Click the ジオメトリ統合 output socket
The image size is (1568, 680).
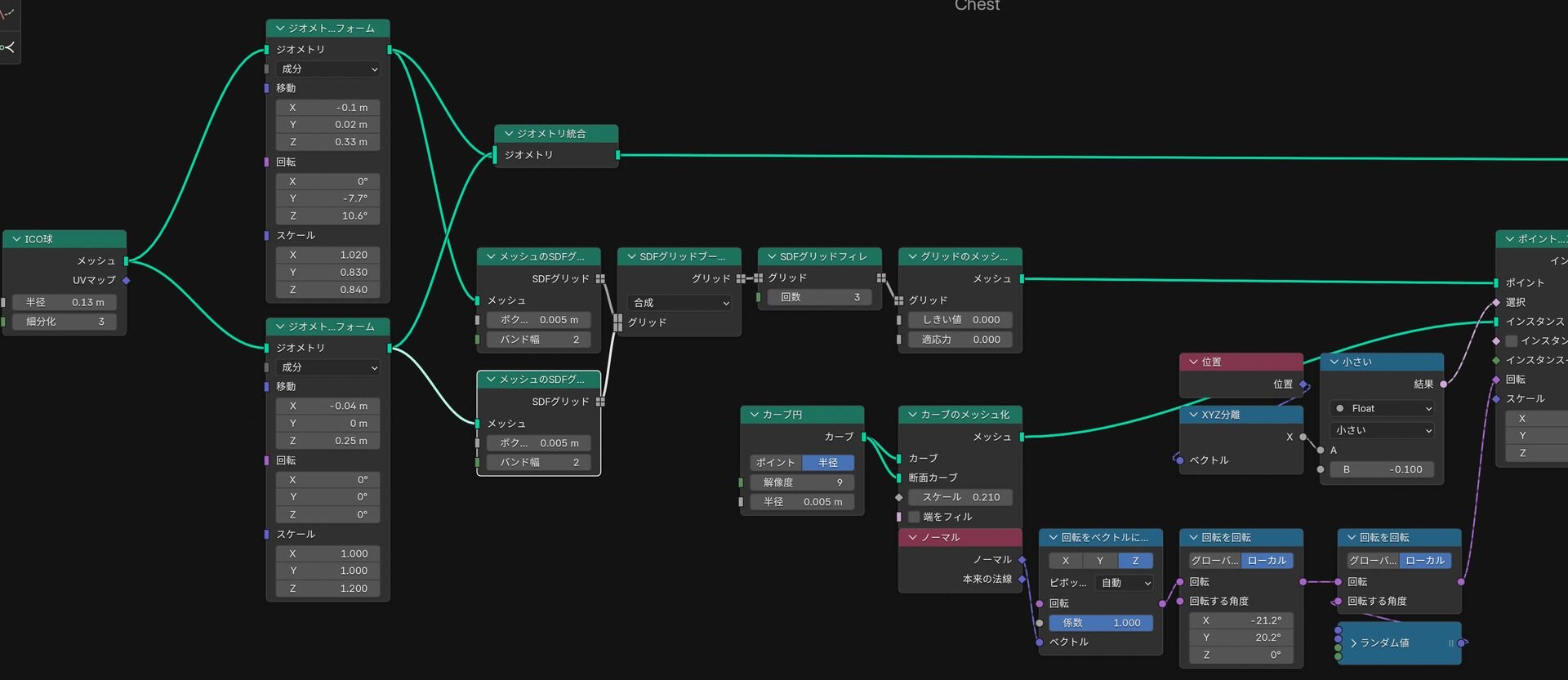point(617,155)
